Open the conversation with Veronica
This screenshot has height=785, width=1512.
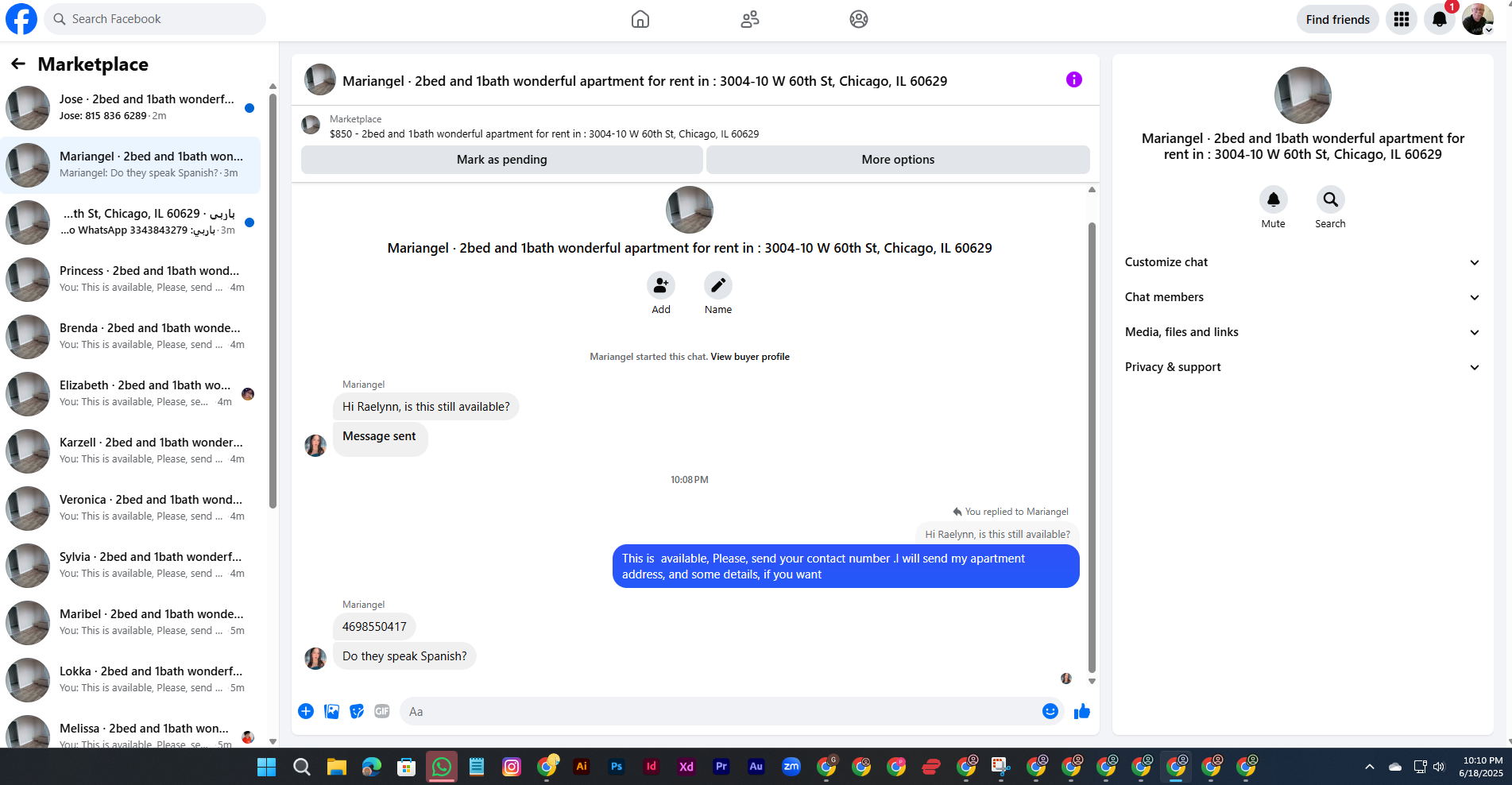coord(130,509)
